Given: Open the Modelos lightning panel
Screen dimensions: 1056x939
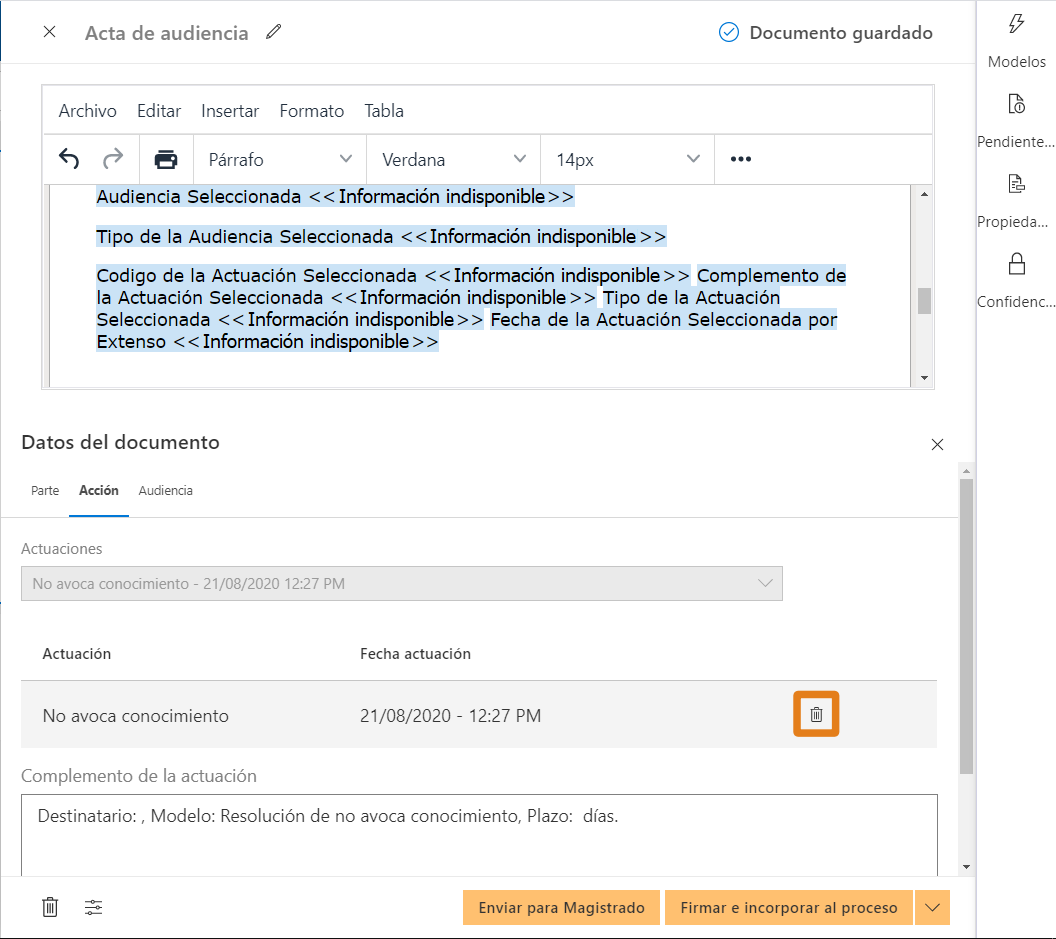Looking at the screenshot, I should tap(1016, 24).
